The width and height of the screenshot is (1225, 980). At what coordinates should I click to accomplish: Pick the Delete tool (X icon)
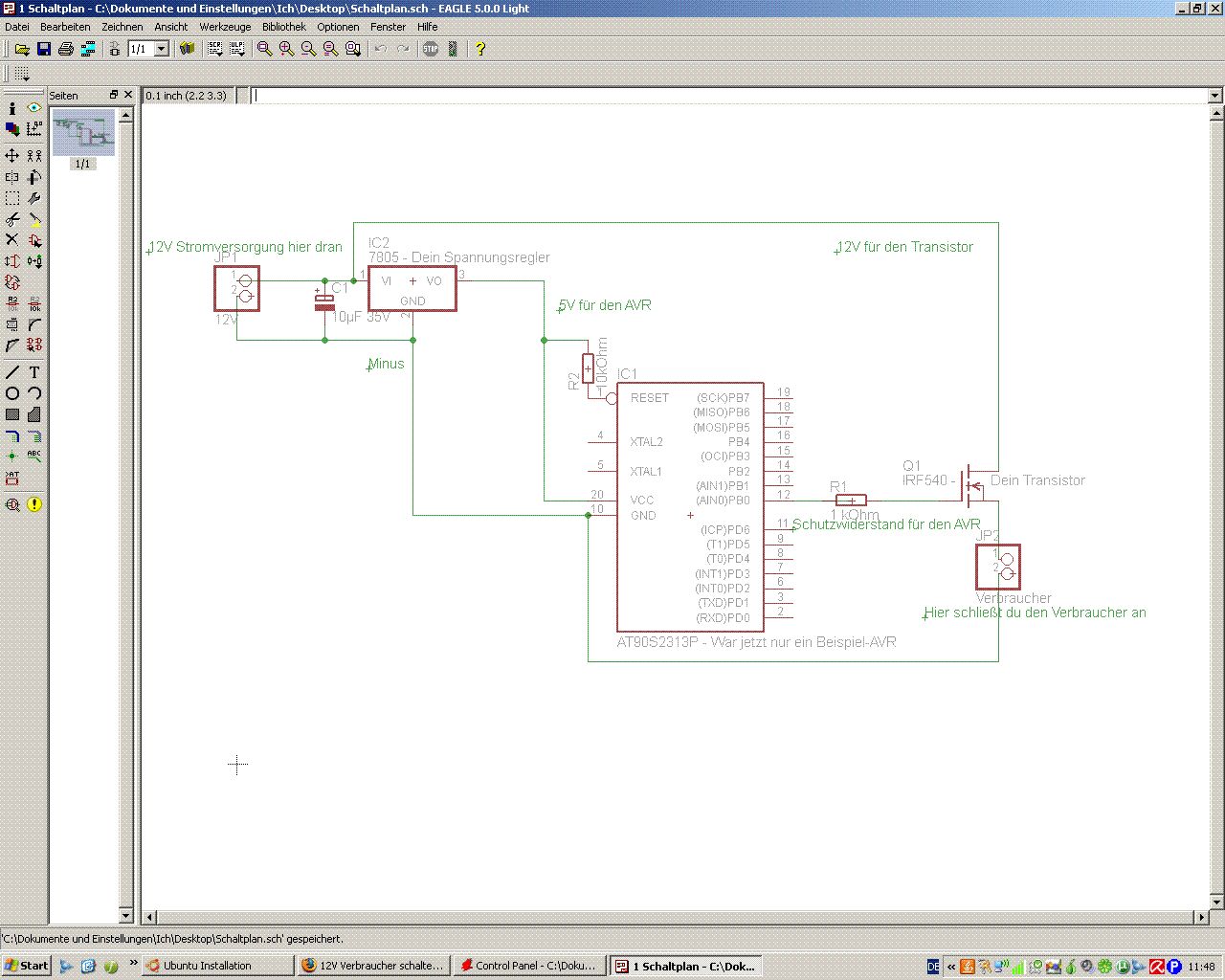click(11, 240)
